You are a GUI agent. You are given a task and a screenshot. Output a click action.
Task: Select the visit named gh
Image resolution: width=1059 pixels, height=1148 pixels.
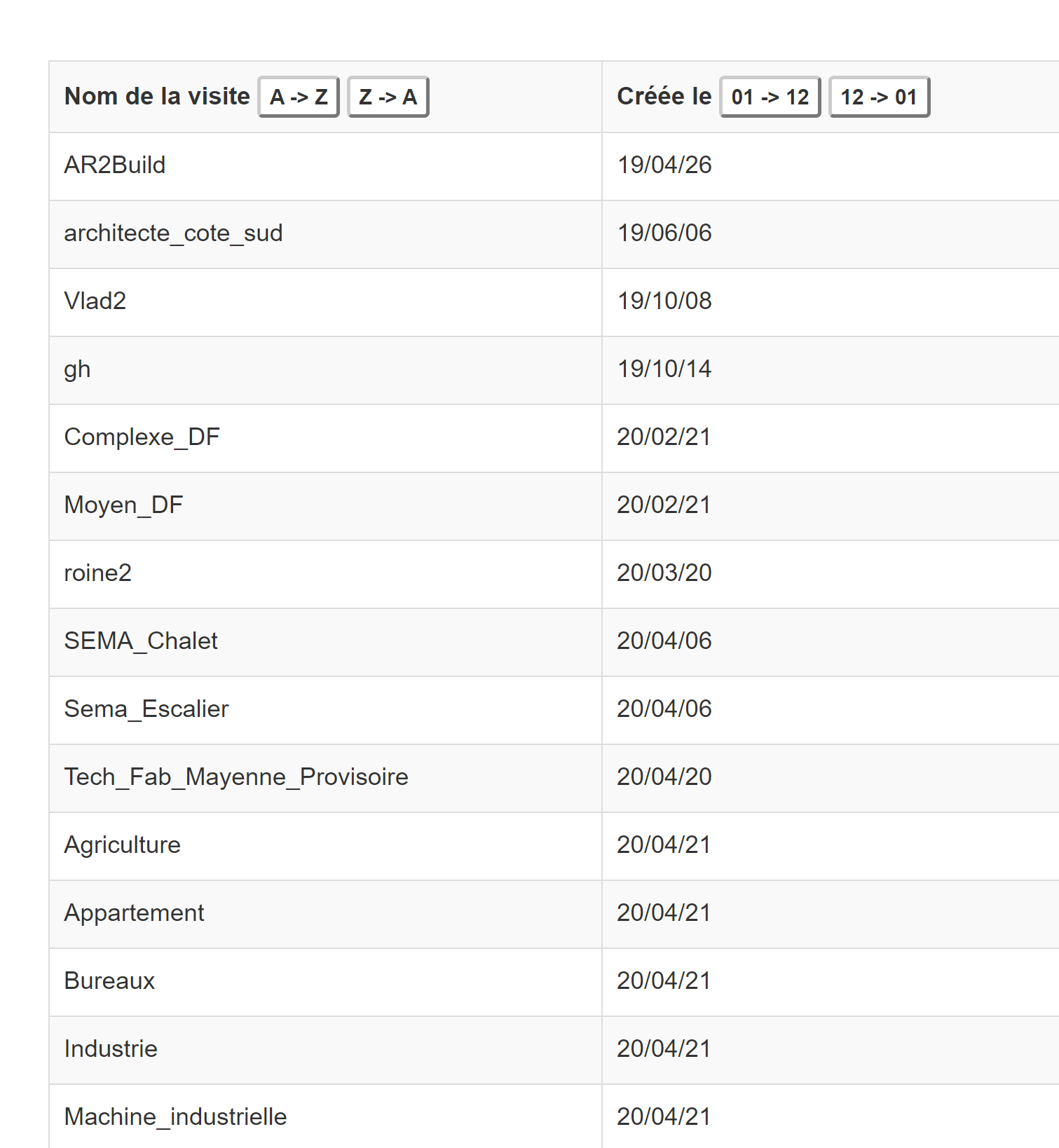point(77,369)
